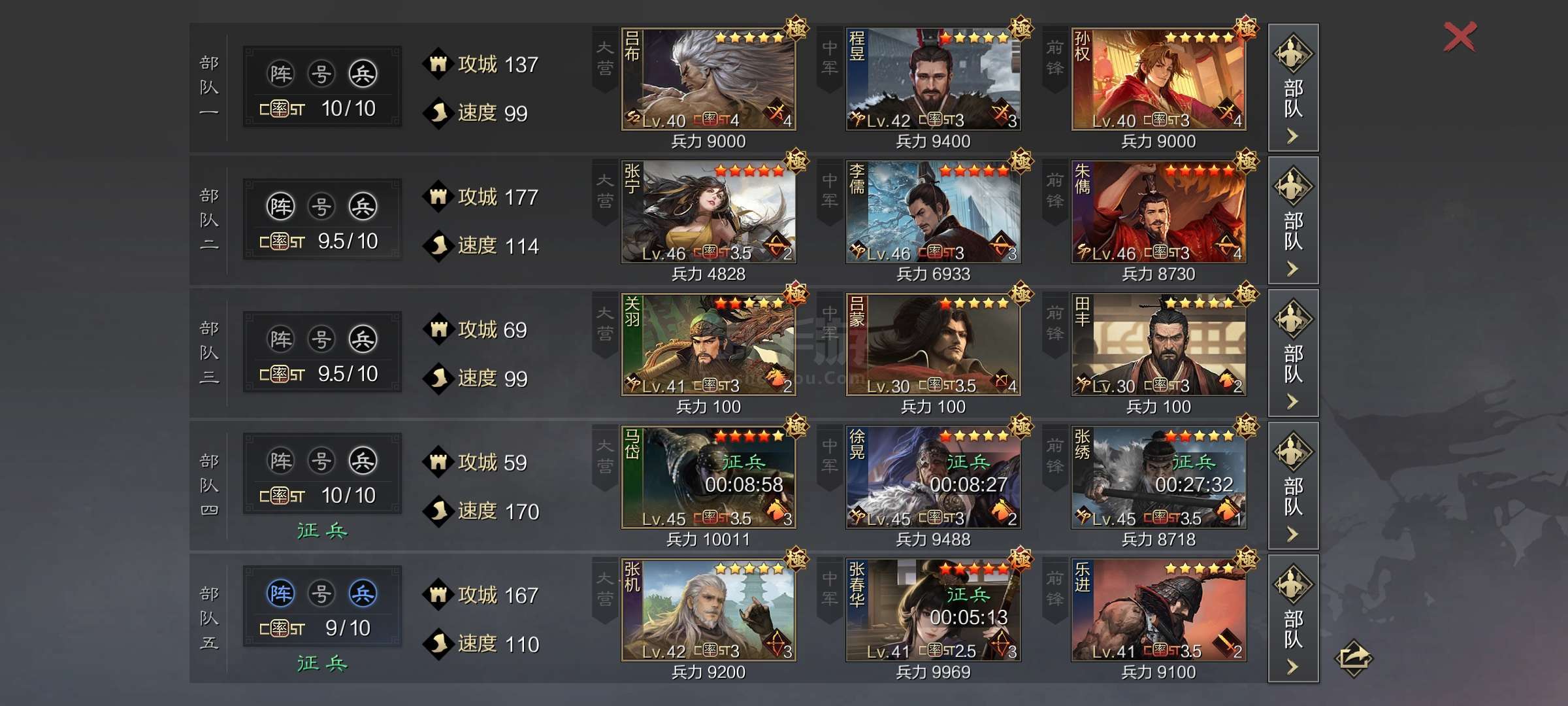Open 关羽 general portrait card

click(x=708, y=345)
